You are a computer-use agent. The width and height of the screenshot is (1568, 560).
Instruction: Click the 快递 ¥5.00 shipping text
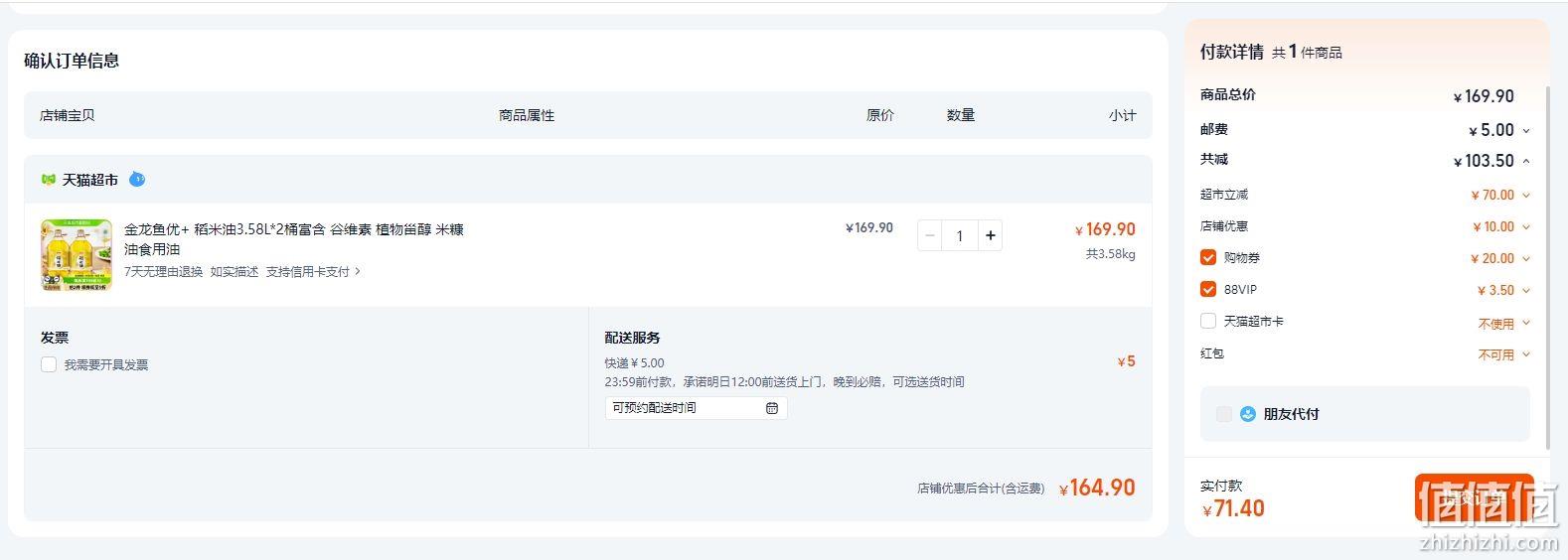[x=635, y=363]
